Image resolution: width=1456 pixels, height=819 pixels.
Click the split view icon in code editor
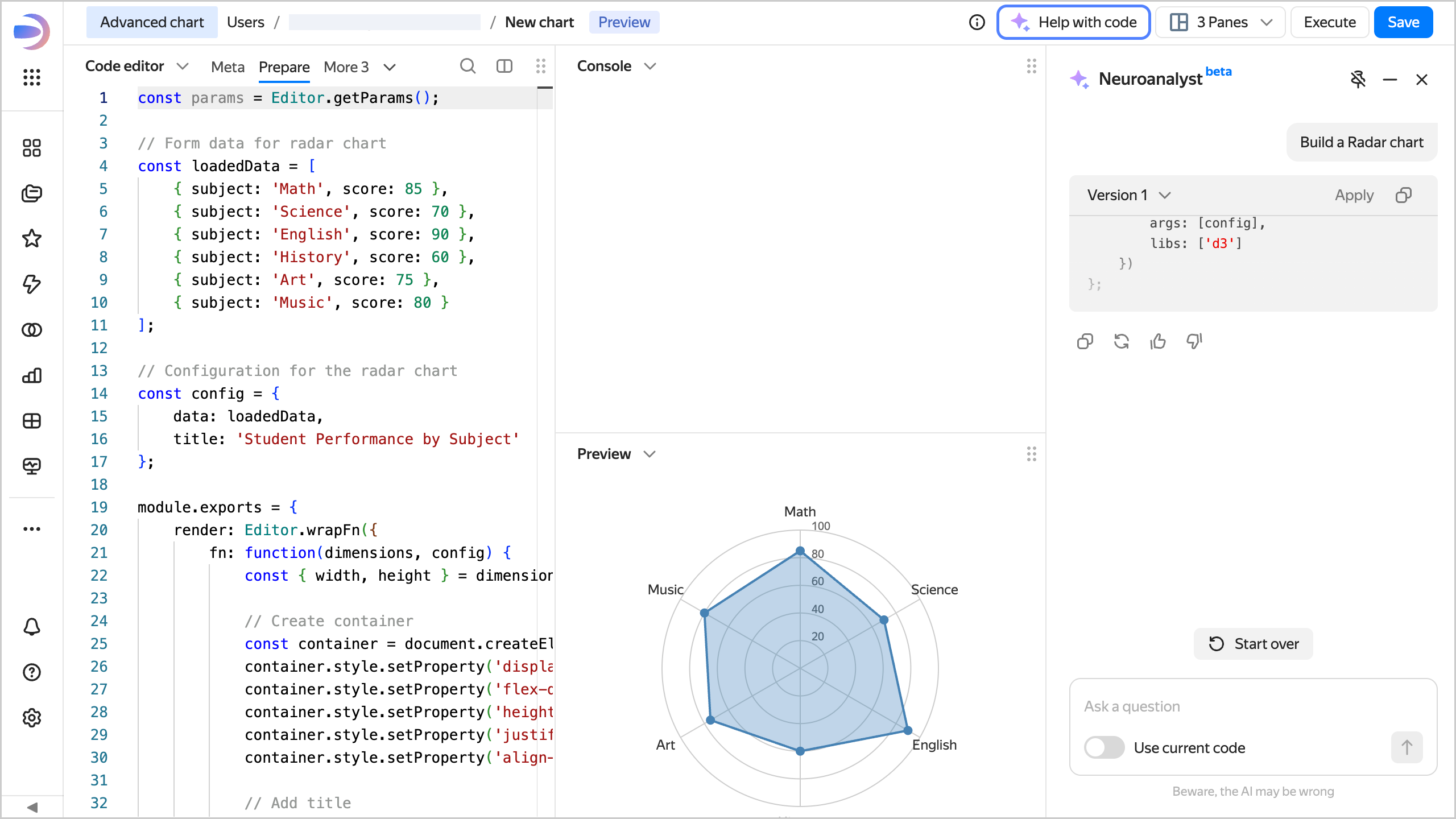[x=504, y=67]
